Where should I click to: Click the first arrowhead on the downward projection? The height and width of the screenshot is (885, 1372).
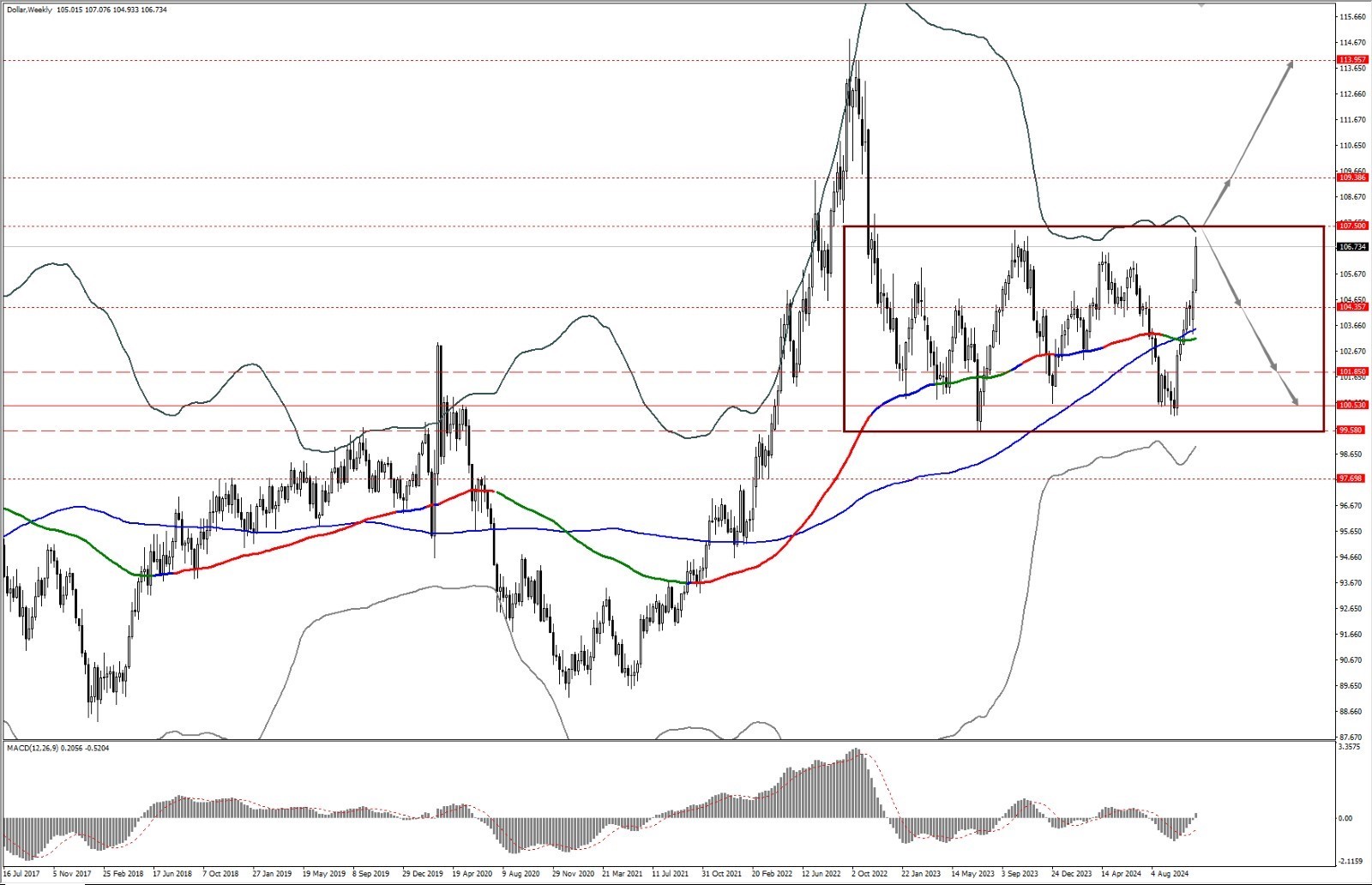click(x=1237, y=300)
